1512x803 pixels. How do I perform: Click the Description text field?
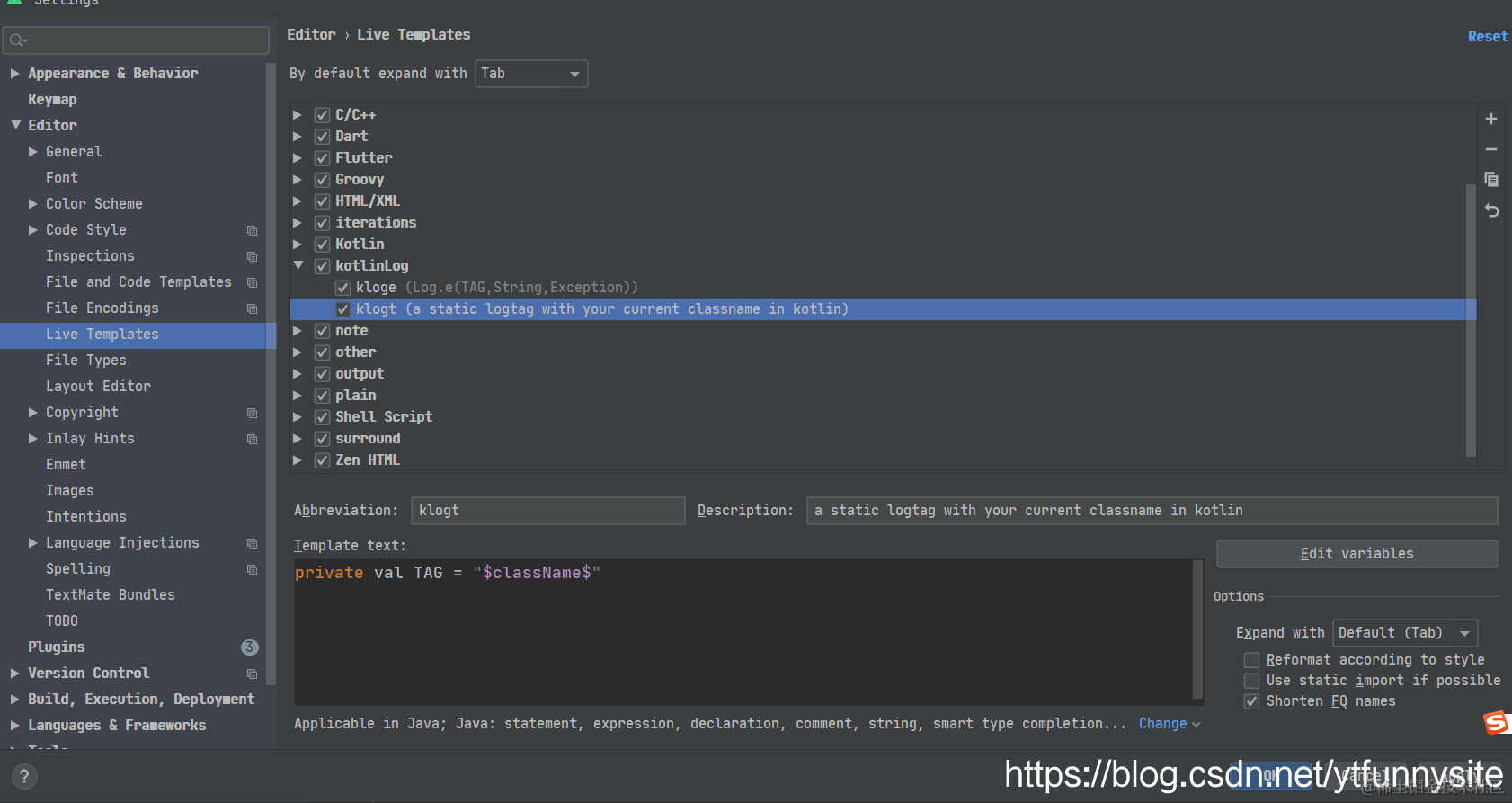[x=1152, y=511]
